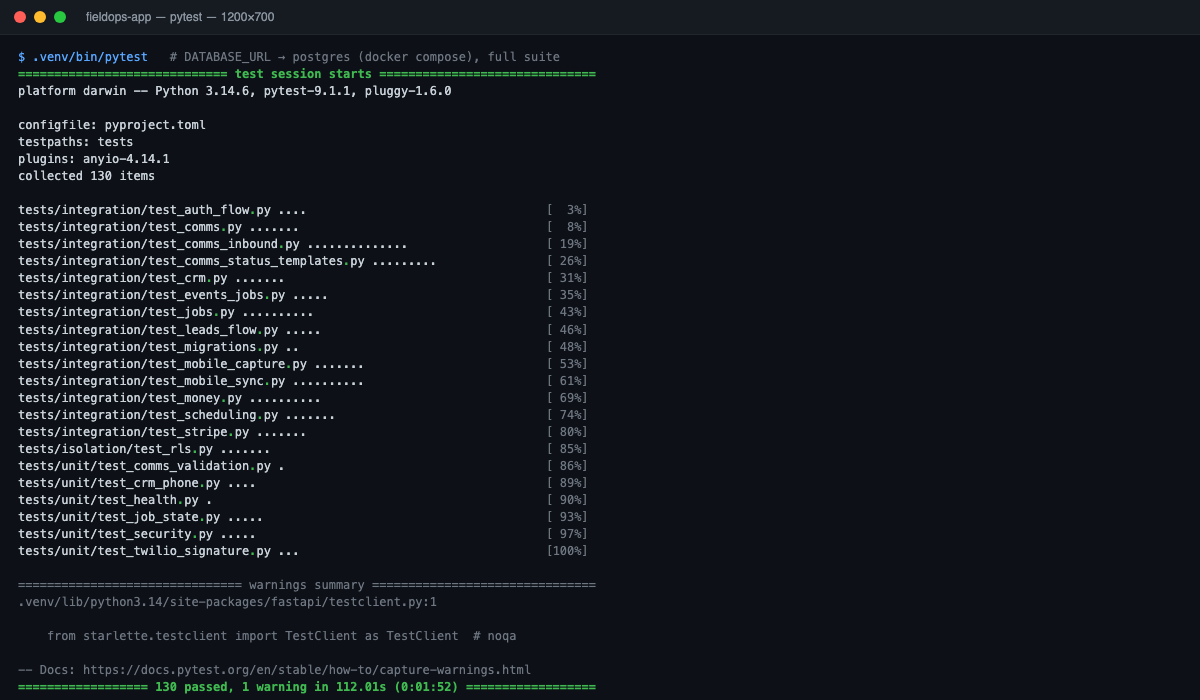Viewport: 1200px width, 700px height.
Task: Click the test_mobile_sync.py result row
Action: click(303, 381)
